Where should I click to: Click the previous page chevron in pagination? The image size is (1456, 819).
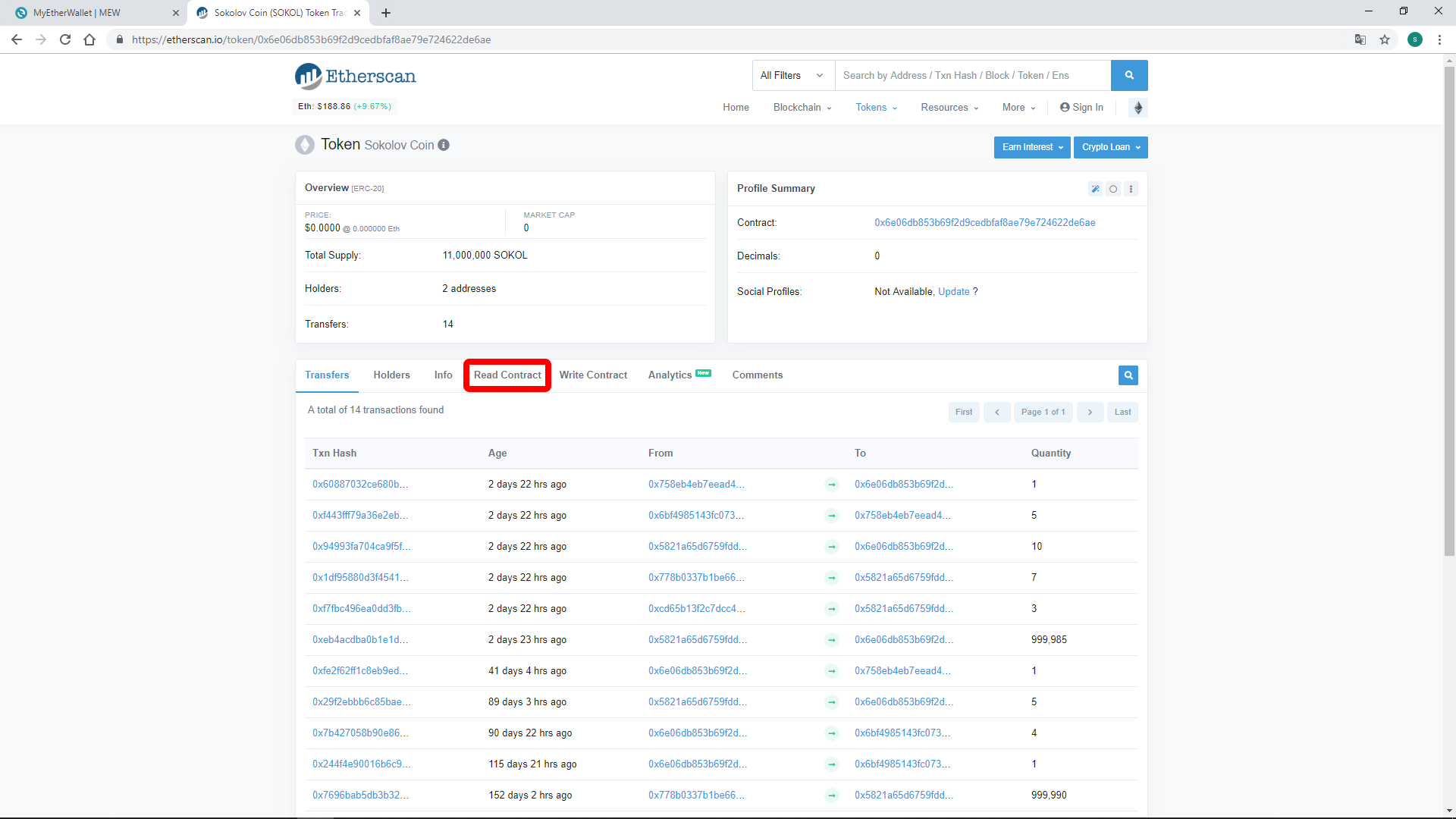[x=997, y=413]
